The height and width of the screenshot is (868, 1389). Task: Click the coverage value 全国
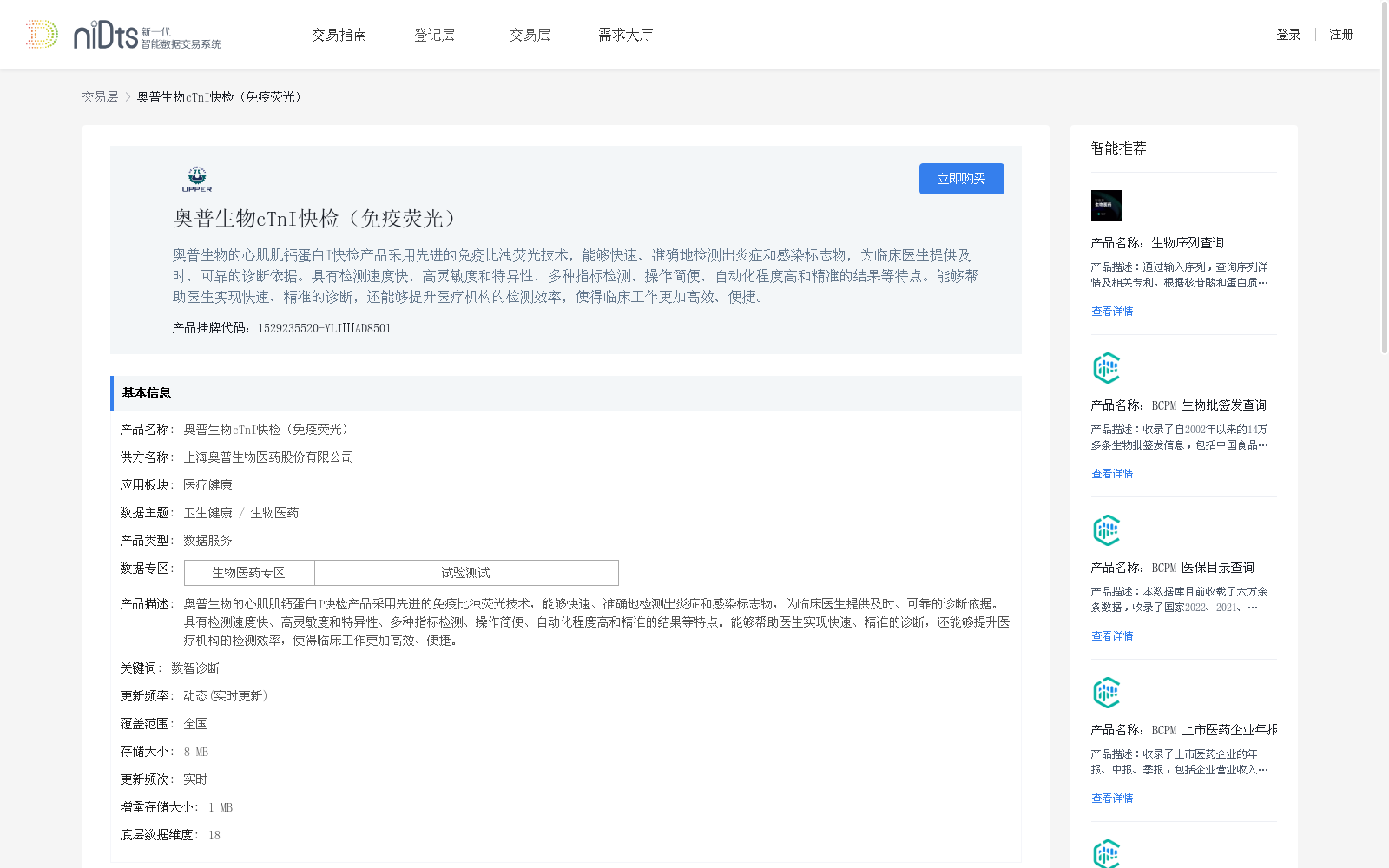pos(195,724)
